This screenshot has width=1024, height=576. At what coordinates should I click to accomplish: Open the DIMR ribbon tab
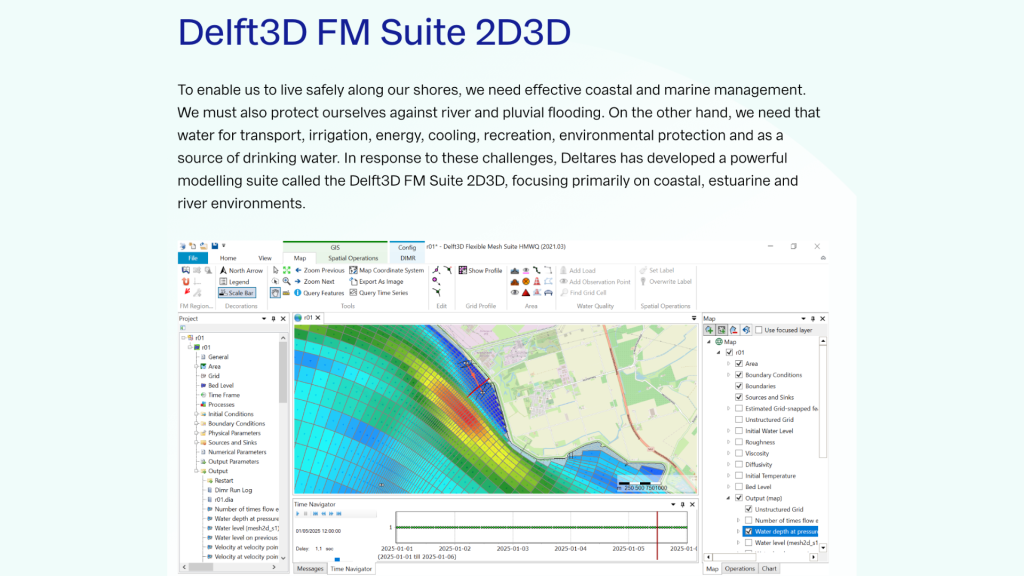pos(408,258)
